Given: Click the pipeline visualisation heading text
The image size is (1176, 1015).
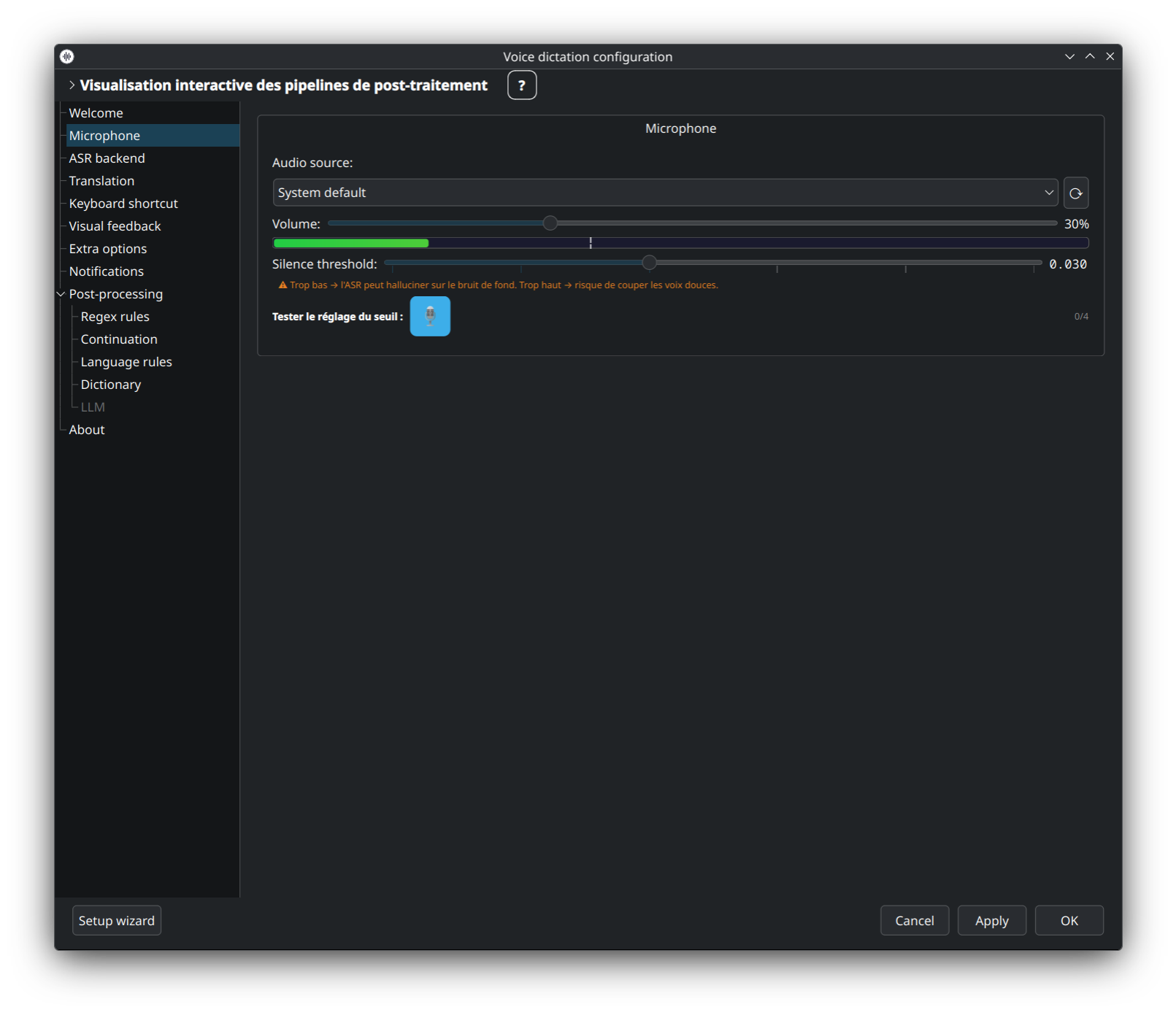Looking at the screenshot, I should click(283, 85).
